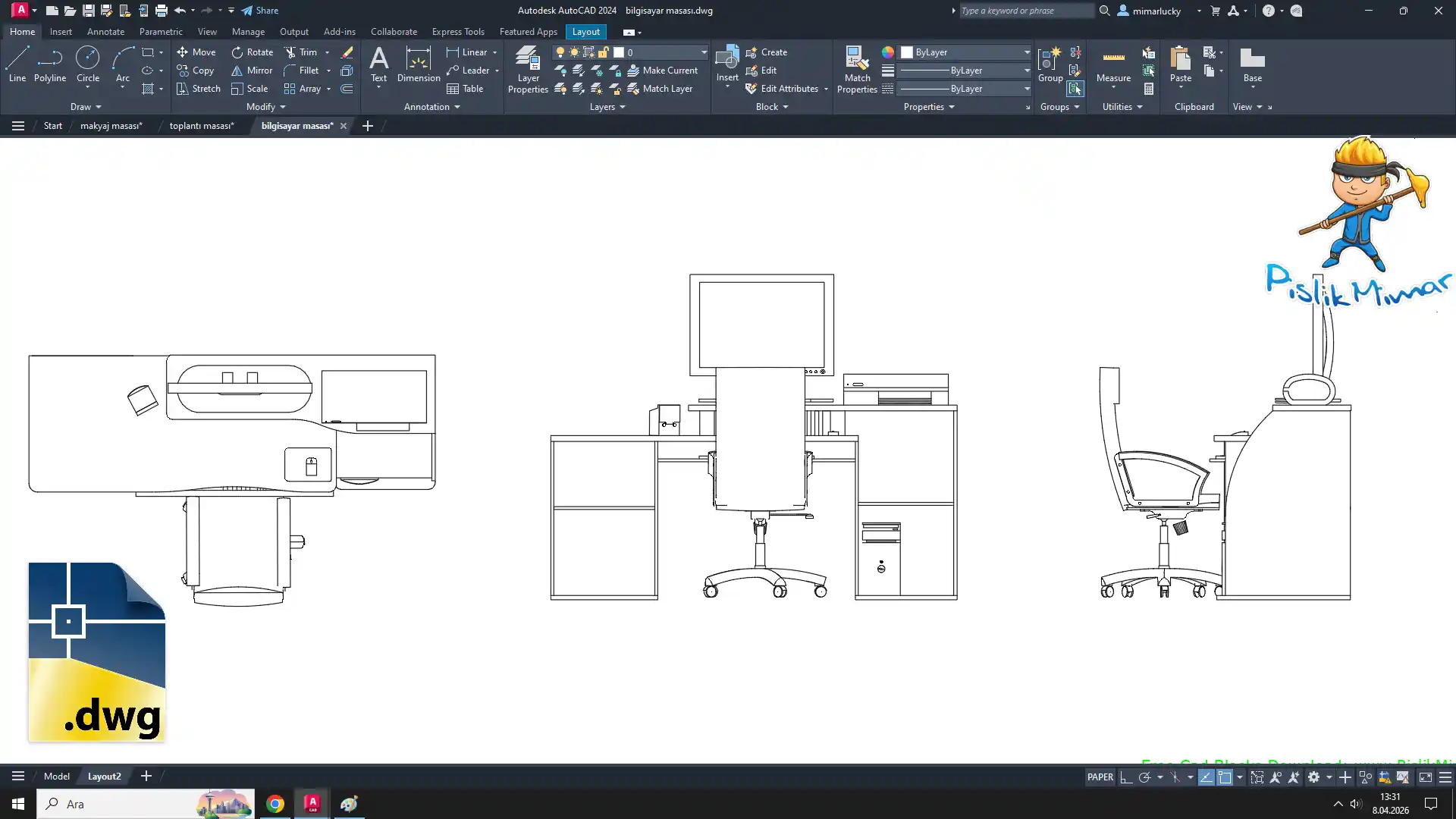This screenshot has width=1456, height=819.
Task: Toggle Ortho mode in status bar
Action: (x=1126, y=777)
